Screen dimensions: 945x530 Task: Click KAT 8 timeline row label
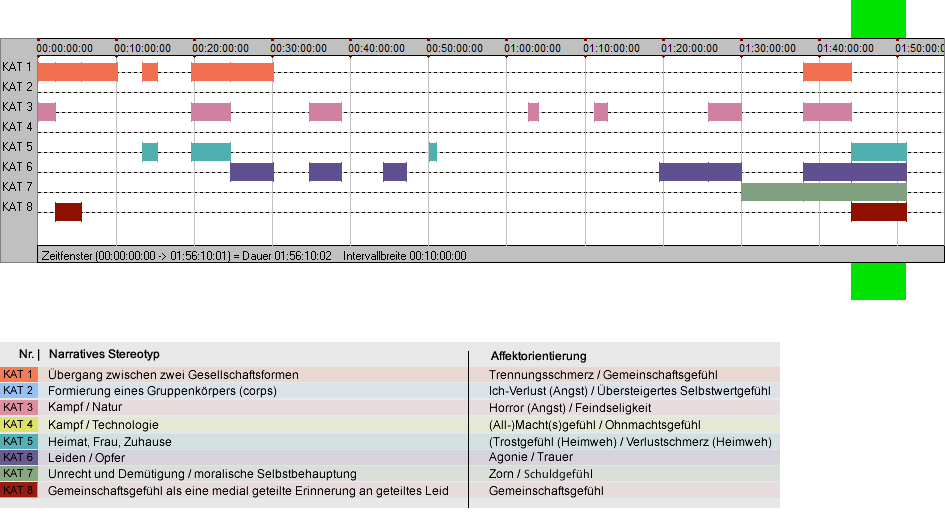[x=17, y=207]
